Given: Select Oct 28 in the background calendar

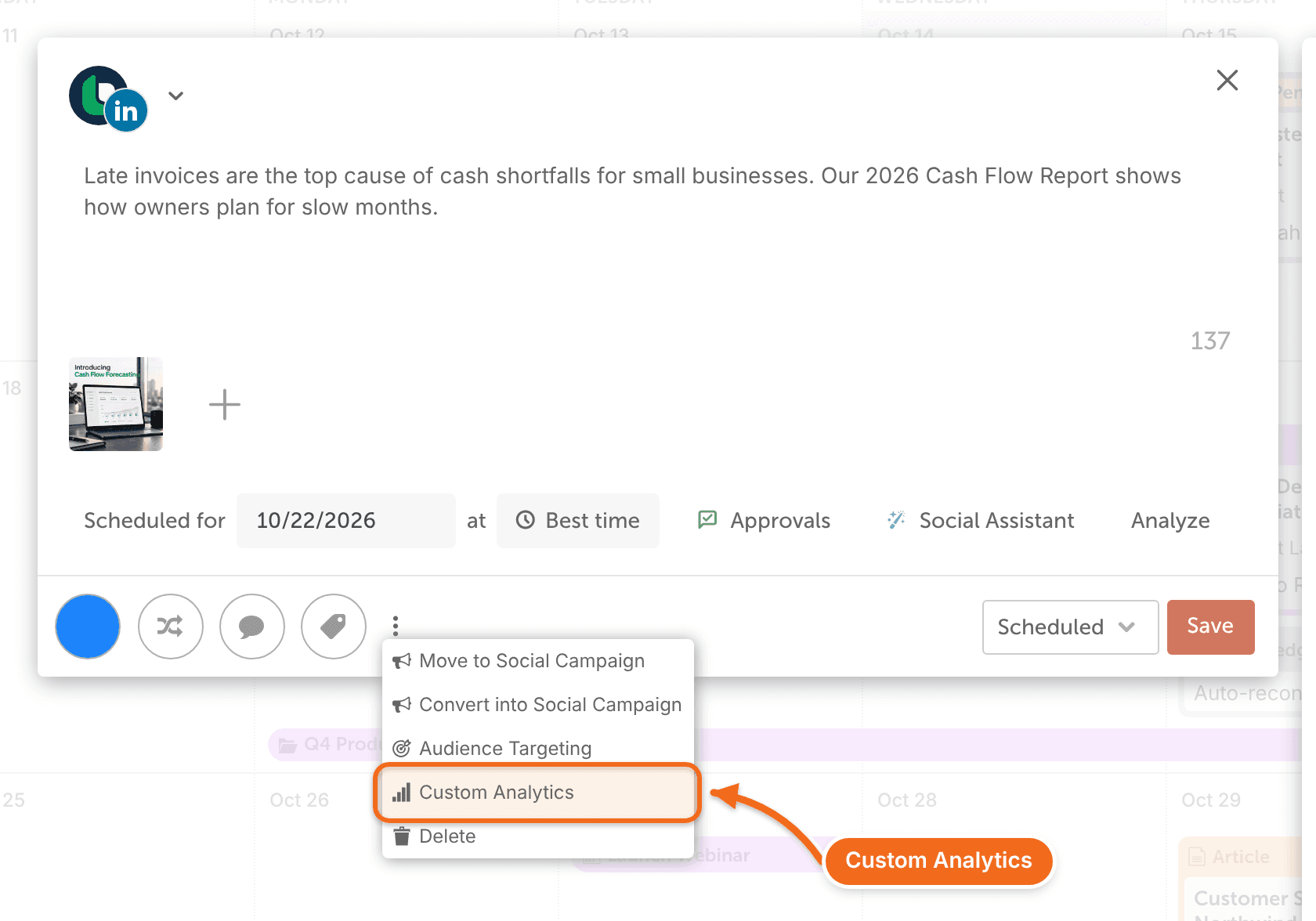Looking at the screenshot, I should coord(907,800).
